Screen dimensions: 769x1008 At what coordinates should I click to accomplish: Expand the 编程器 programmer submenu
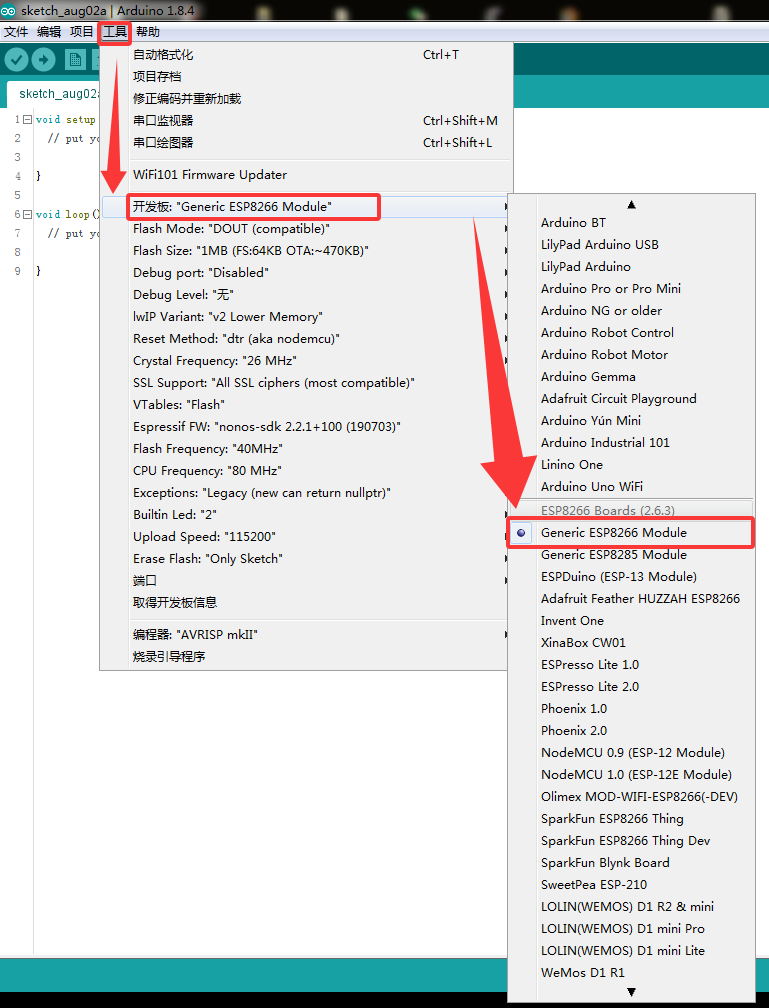pos(306,634)
